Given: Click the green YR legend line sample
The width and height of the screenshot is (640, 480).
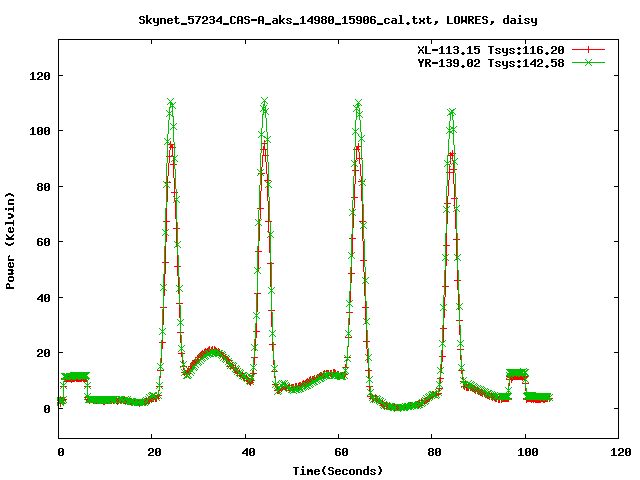Looking at the screenshot, I should coord(588,62).
